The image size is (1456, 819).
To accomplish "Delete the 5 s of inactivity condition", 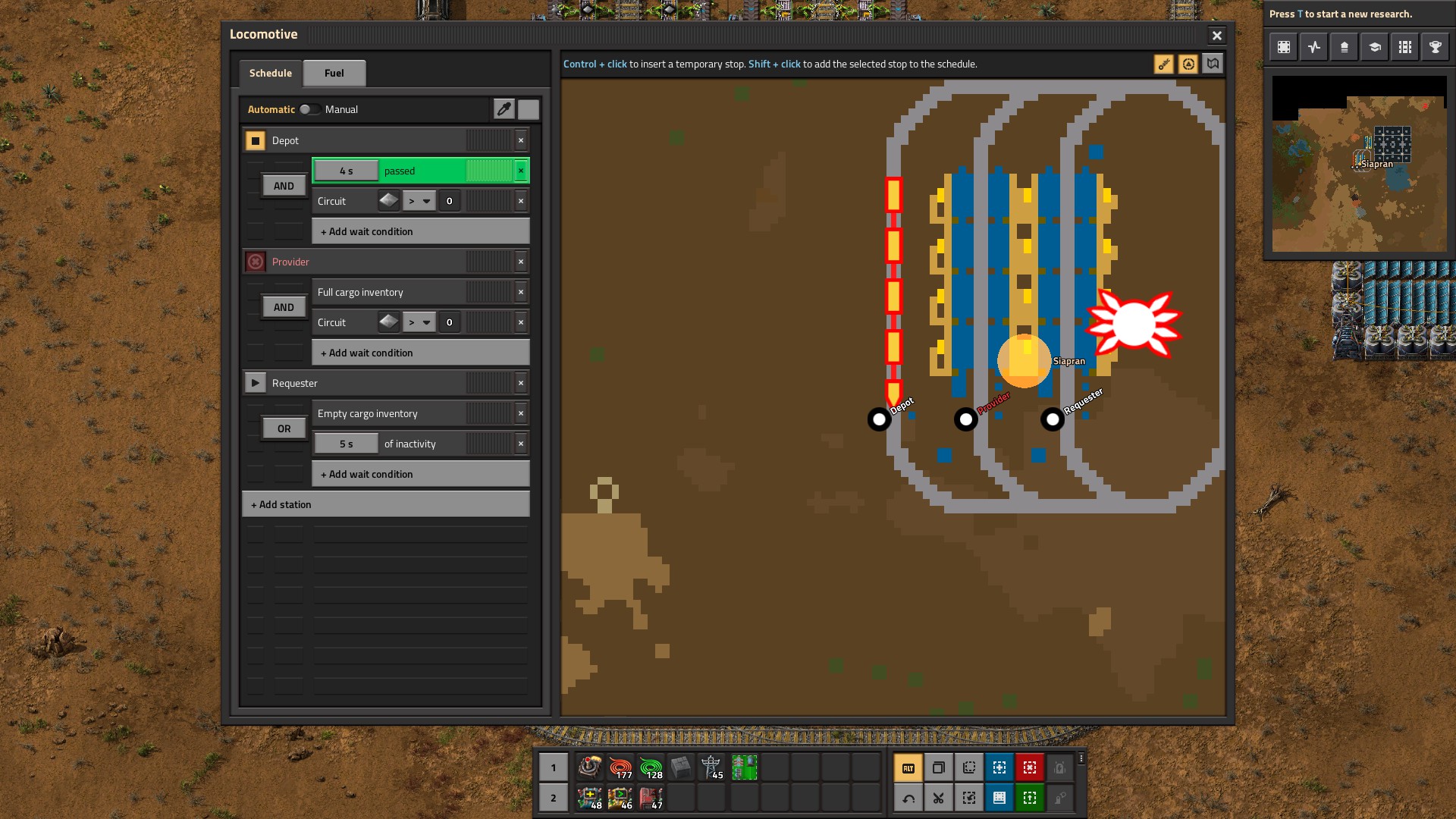I will click(521, 444).
